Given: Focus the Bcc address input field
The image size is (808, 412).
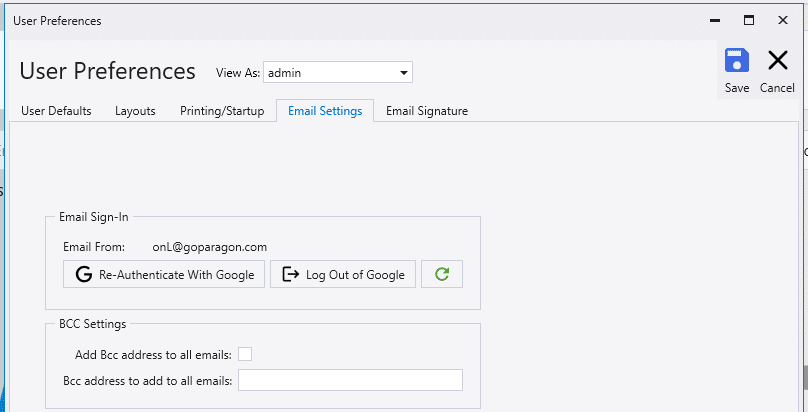Looking at the screenshot, I should click(350, 380).
